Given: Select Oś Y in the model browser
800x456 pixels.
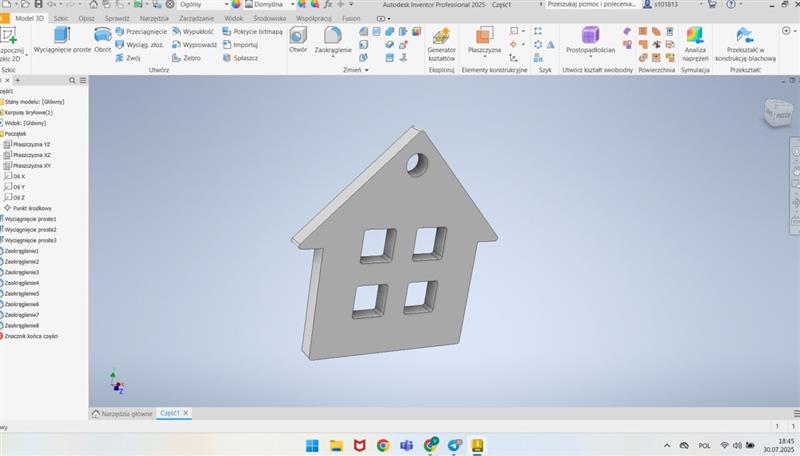Looking at the screenshot, I should tap(15, 187).
